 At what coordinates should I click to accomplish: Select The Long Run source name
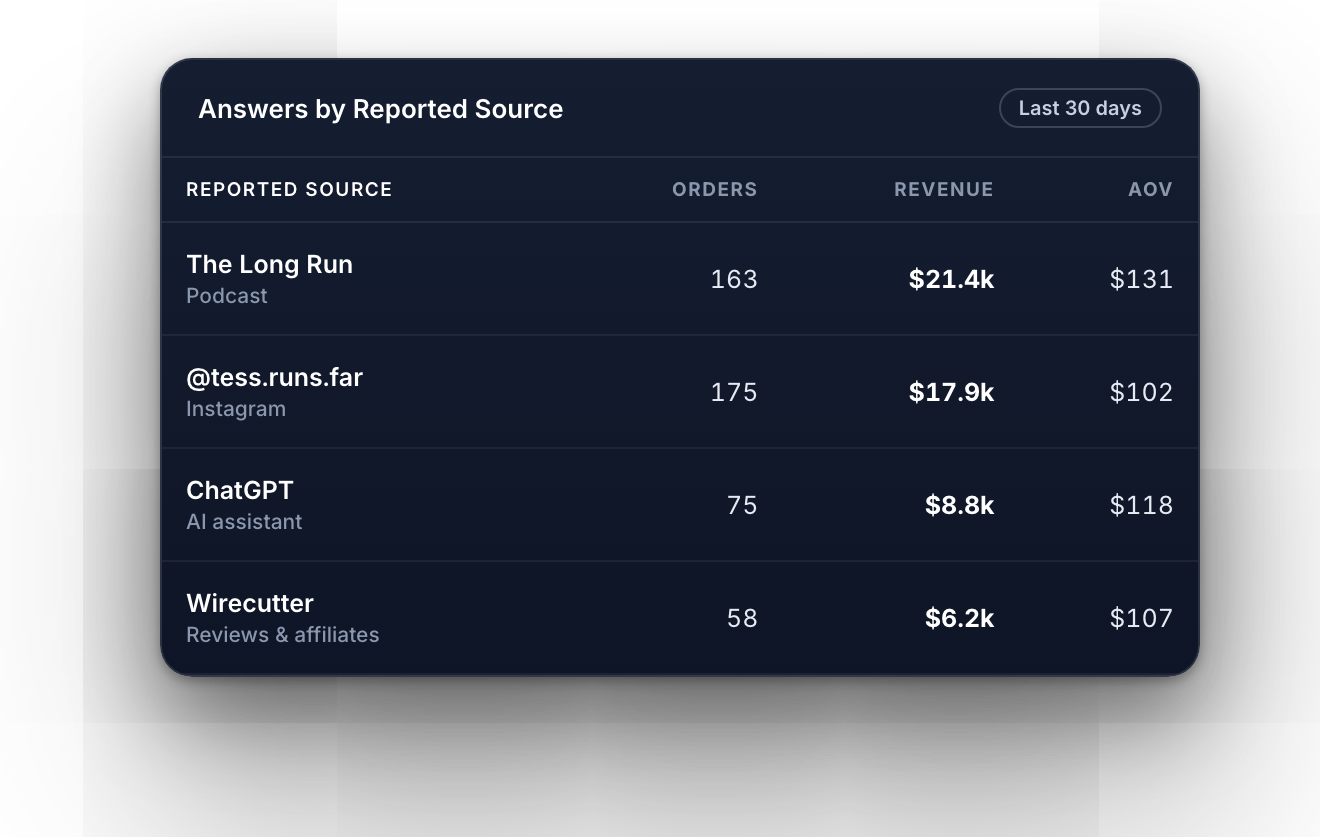269,264
